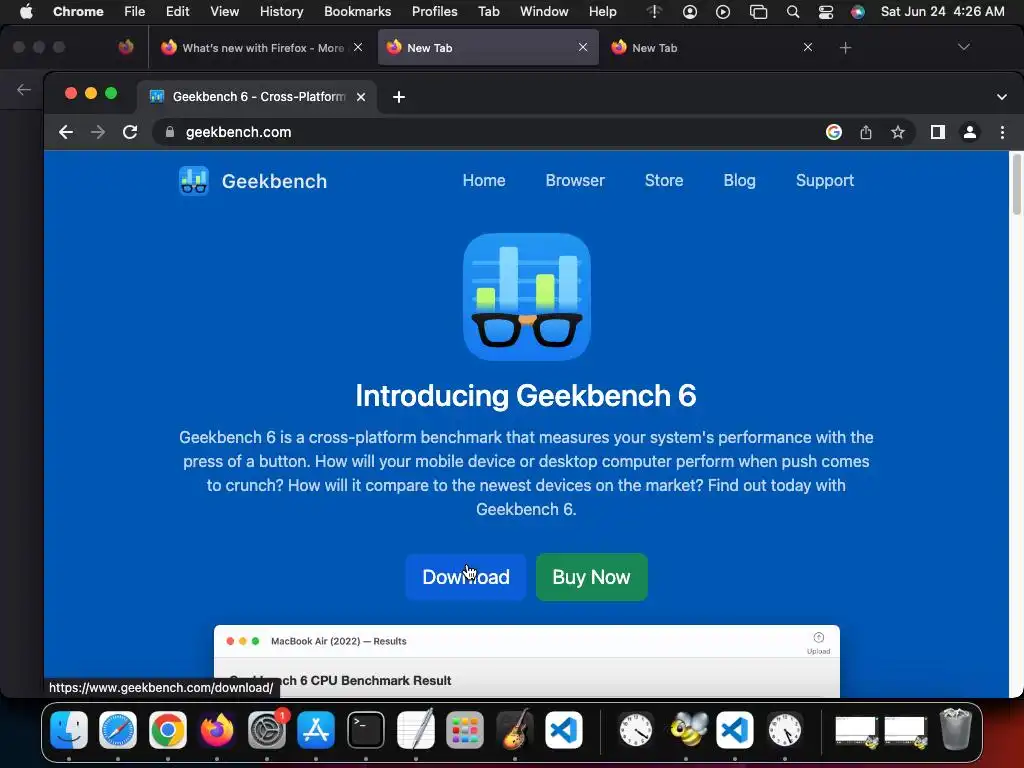Image resolution: width=1024 pixels, height=768 pixels.
Task: Click Firefox window back arrow
Action: pos(24,90)
